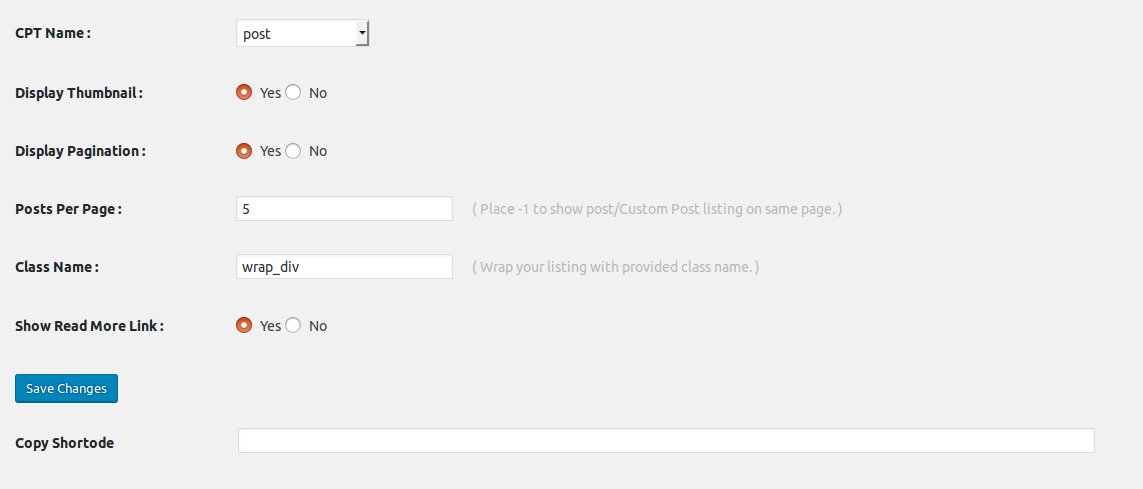The width and height of the screenshot is (1143, 489).
Task: Choose Yes for Show Read More Link
Action: pos(244,326)
